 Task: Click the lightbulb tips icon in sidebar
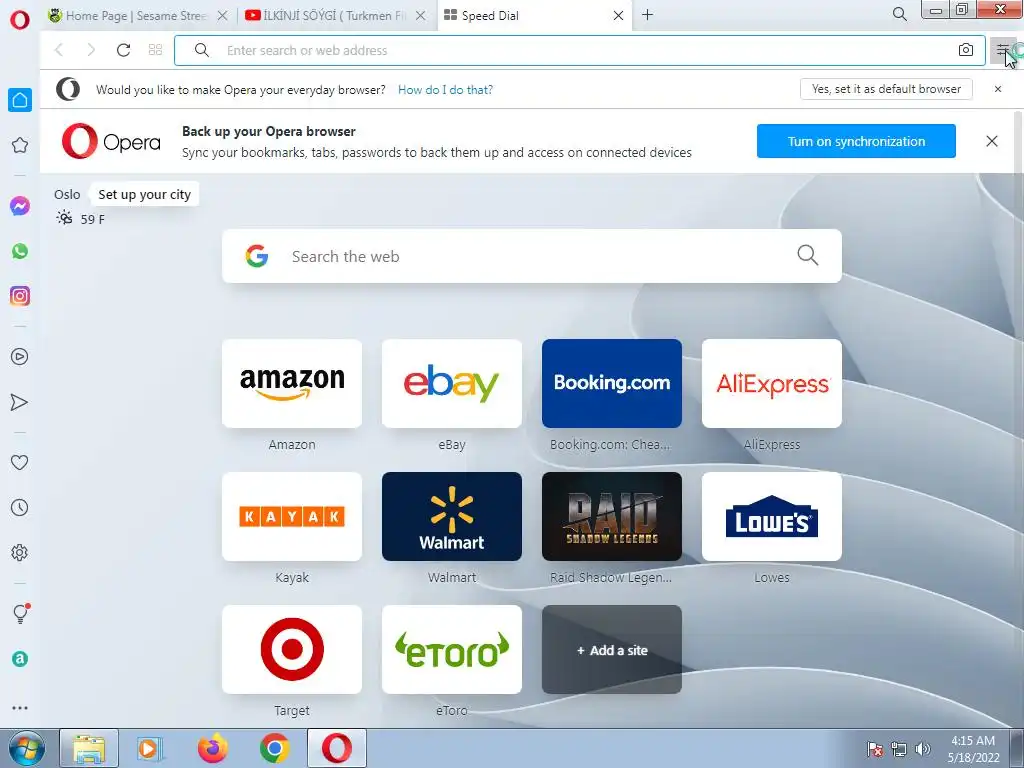click(x=20, y=613)
